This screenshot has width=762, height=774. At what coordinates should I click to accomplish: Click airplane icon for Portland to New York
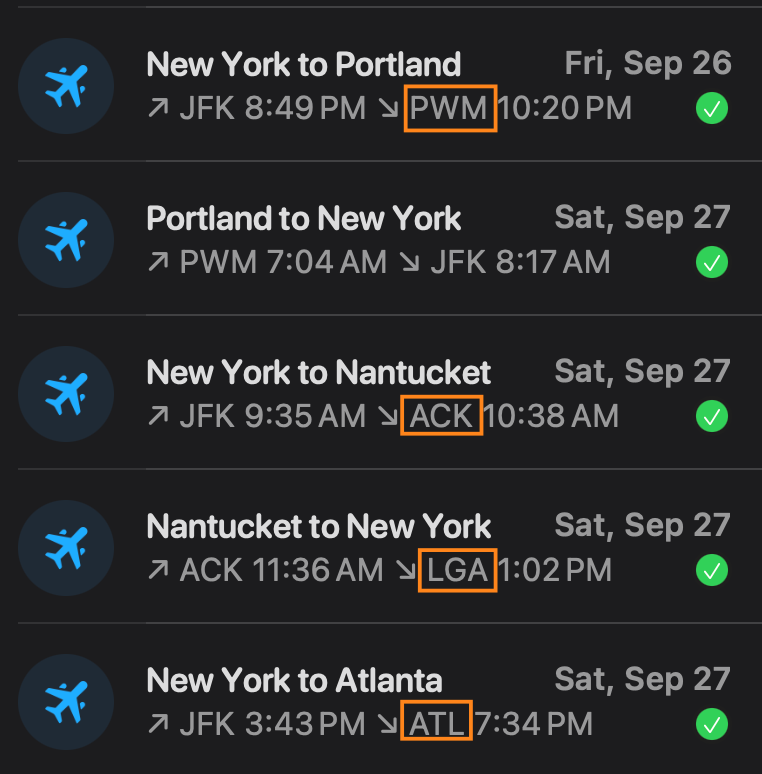click(66, 240)
